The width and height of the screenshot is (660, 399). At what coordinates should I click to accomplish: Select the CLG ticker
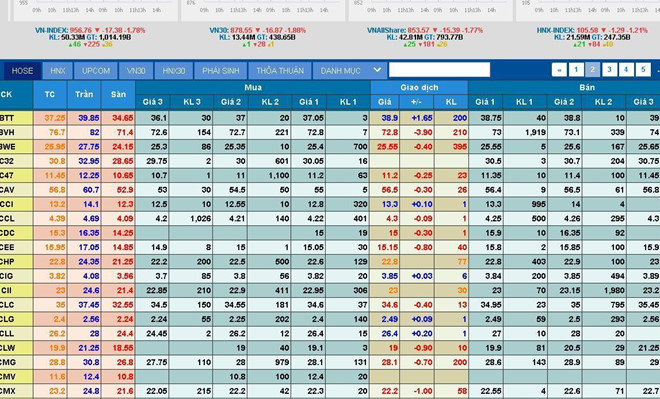[7, 319]
